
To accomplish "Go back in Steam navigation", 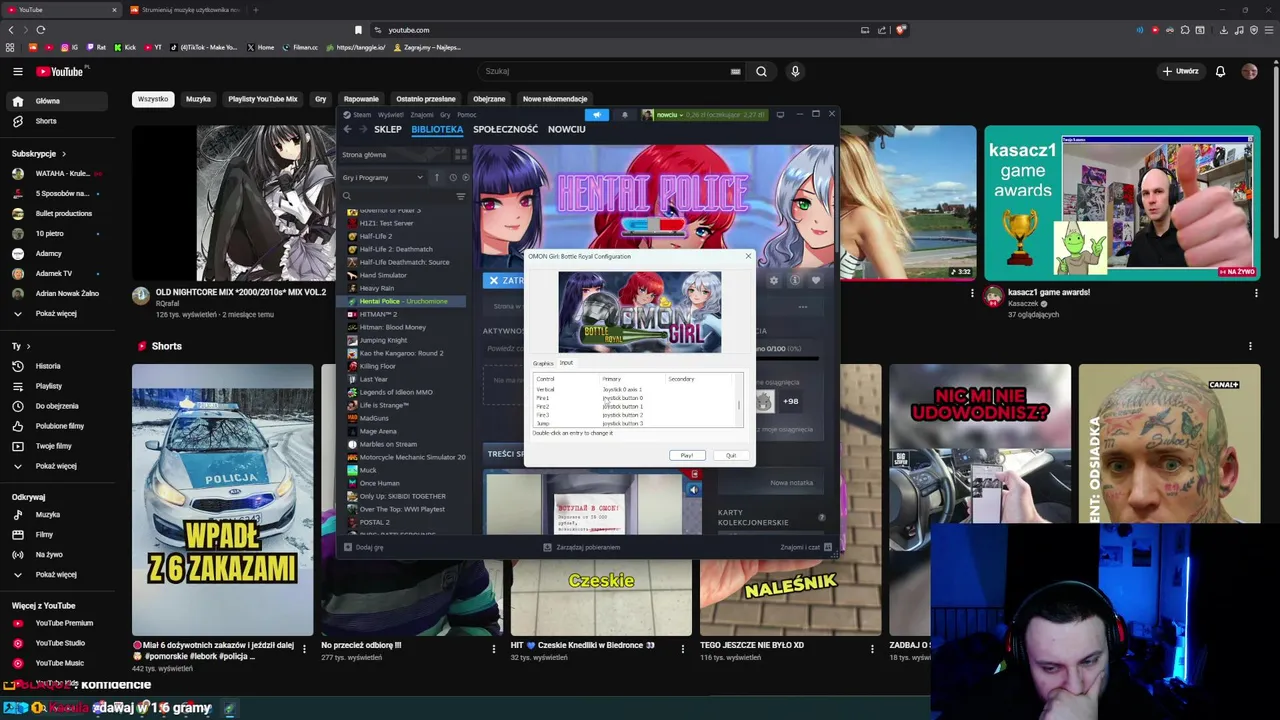I will (x=347, y=129).
